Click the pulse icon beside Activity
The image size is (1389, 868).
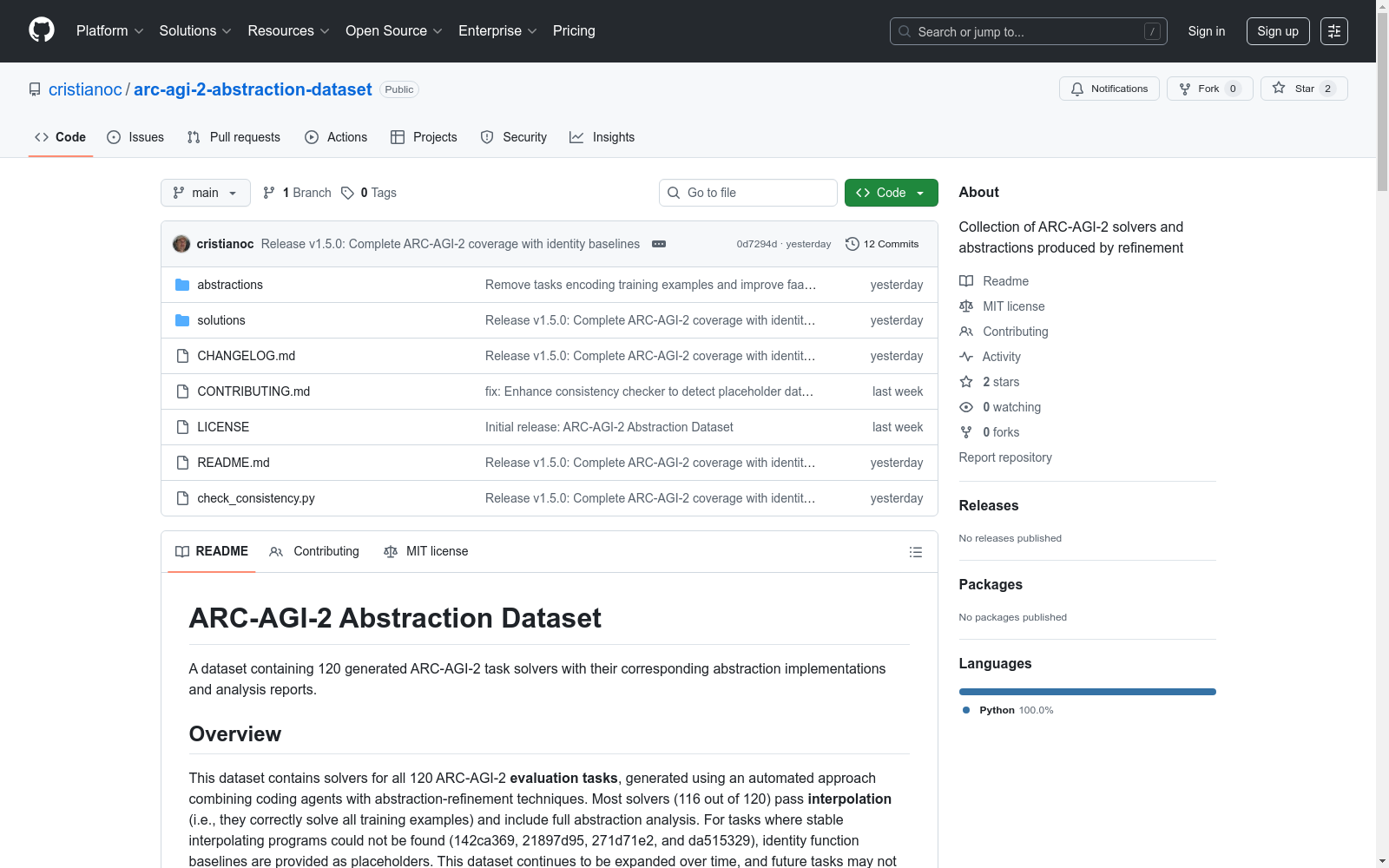point(966,357)
